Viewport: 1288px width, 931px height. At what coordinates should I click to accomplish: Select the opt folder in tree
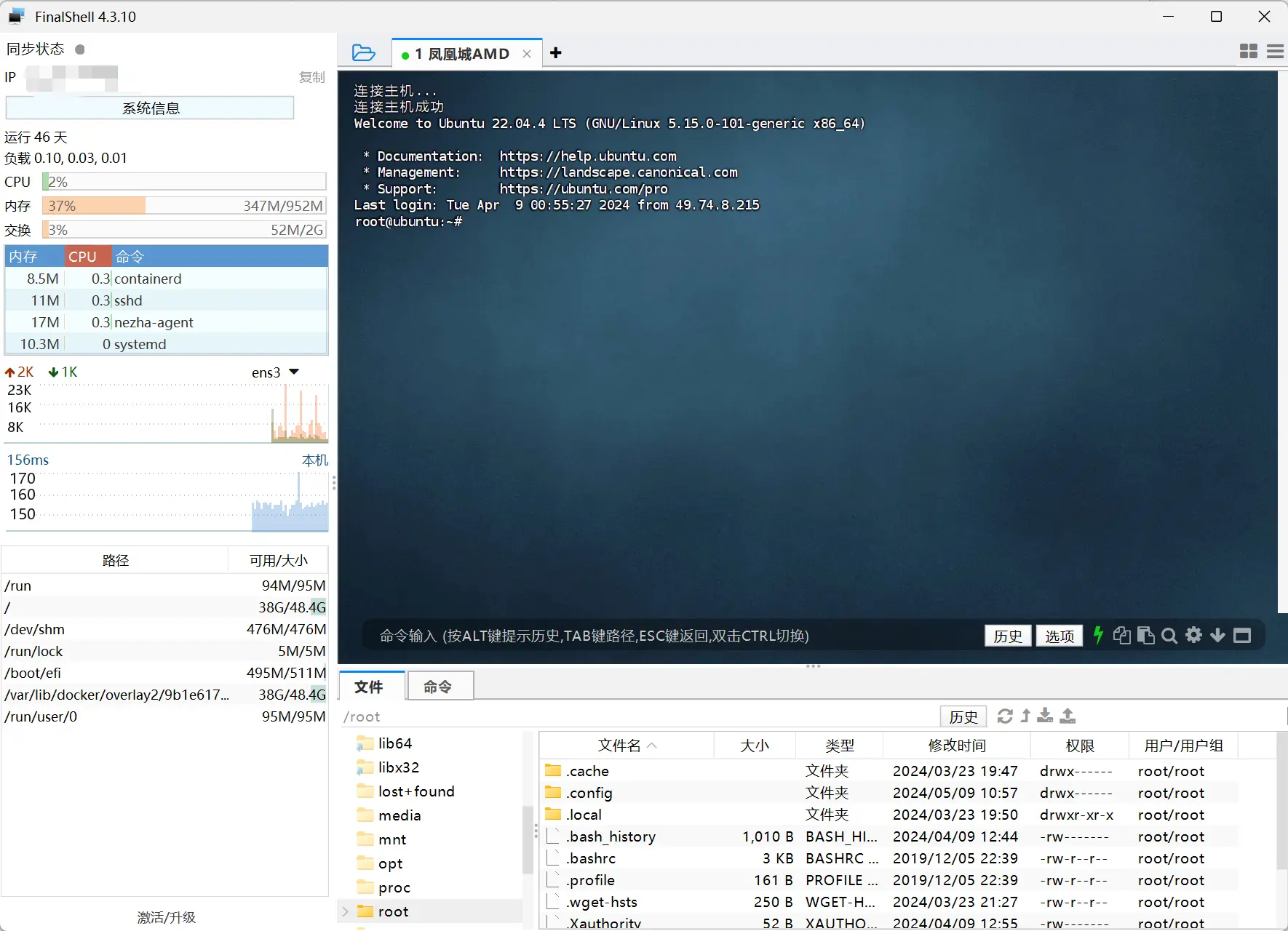pos(390,863)
